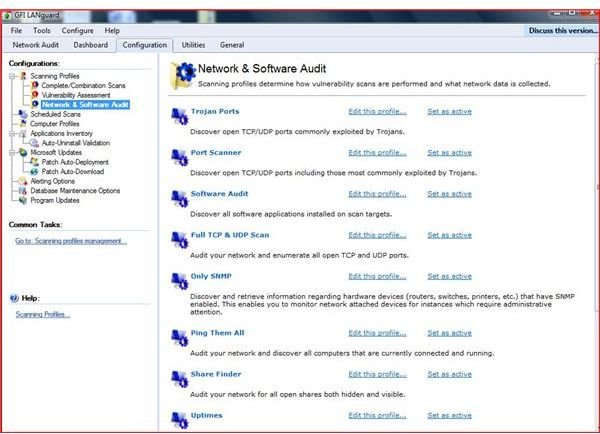This screenshot has width=600, height=434.
Task: Open the Configure menu
Action: [77, 31]
